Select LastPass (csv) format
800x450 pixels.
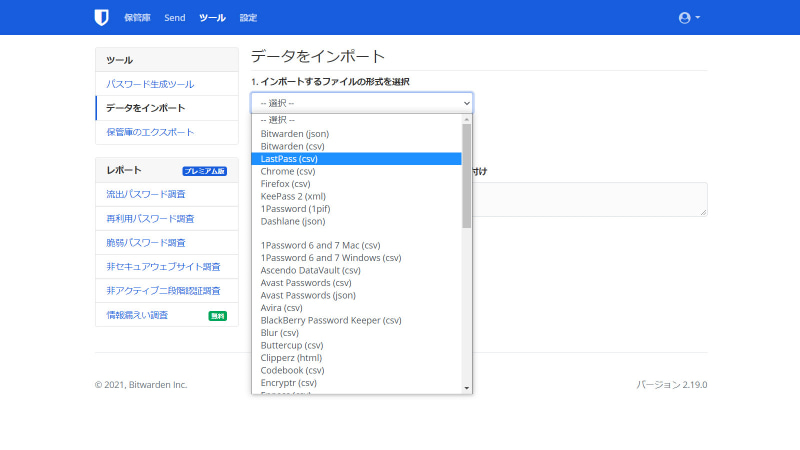pos(356,159)
